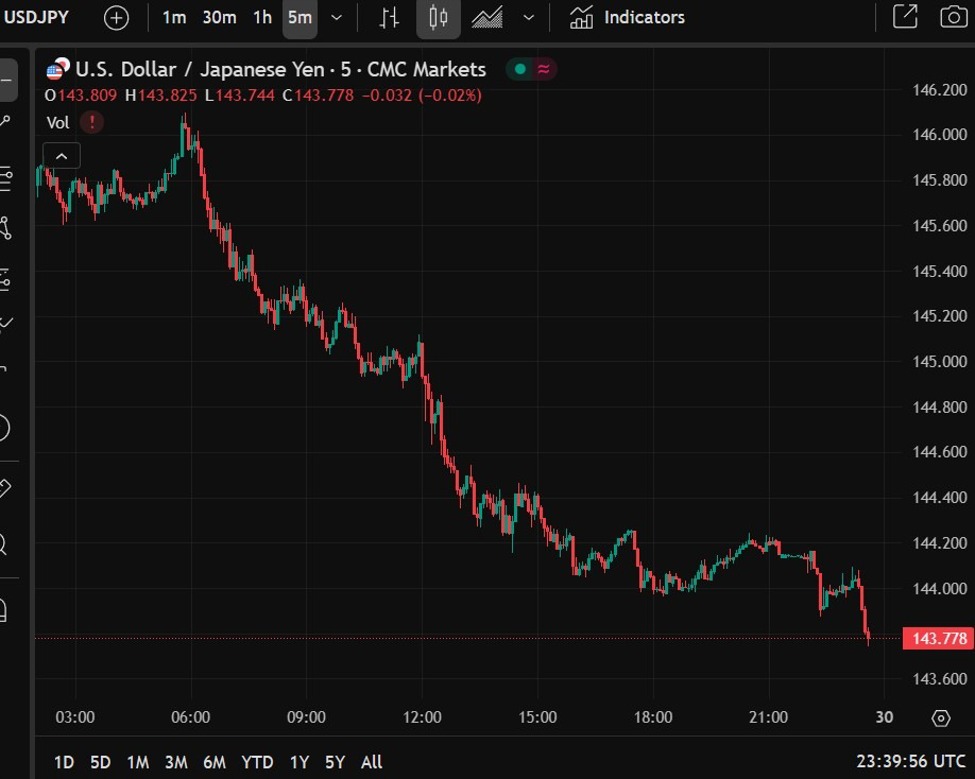
Task: Select the text annotation tool
Action: click(x=5, y=370)
